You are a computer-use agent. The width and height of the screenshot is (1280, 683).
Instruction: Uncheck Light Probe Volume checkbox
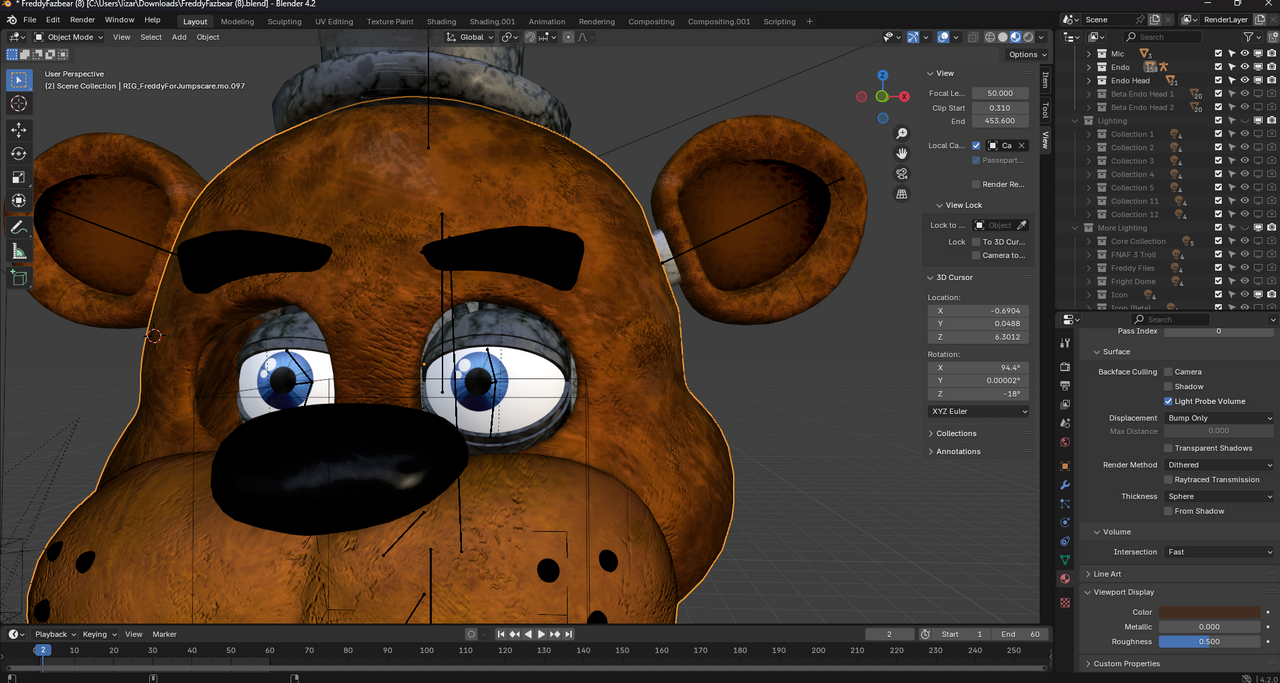click(x=1168, y=402)
